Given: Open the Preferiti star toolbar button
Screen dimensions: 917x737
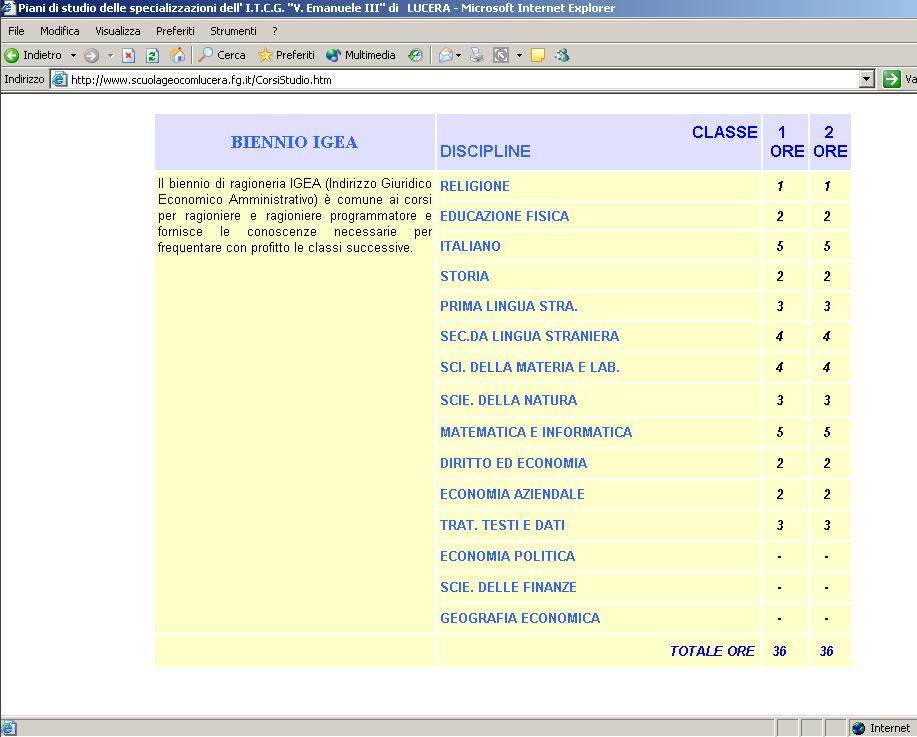Looking at the screenshot, I should tap(286, 55).
